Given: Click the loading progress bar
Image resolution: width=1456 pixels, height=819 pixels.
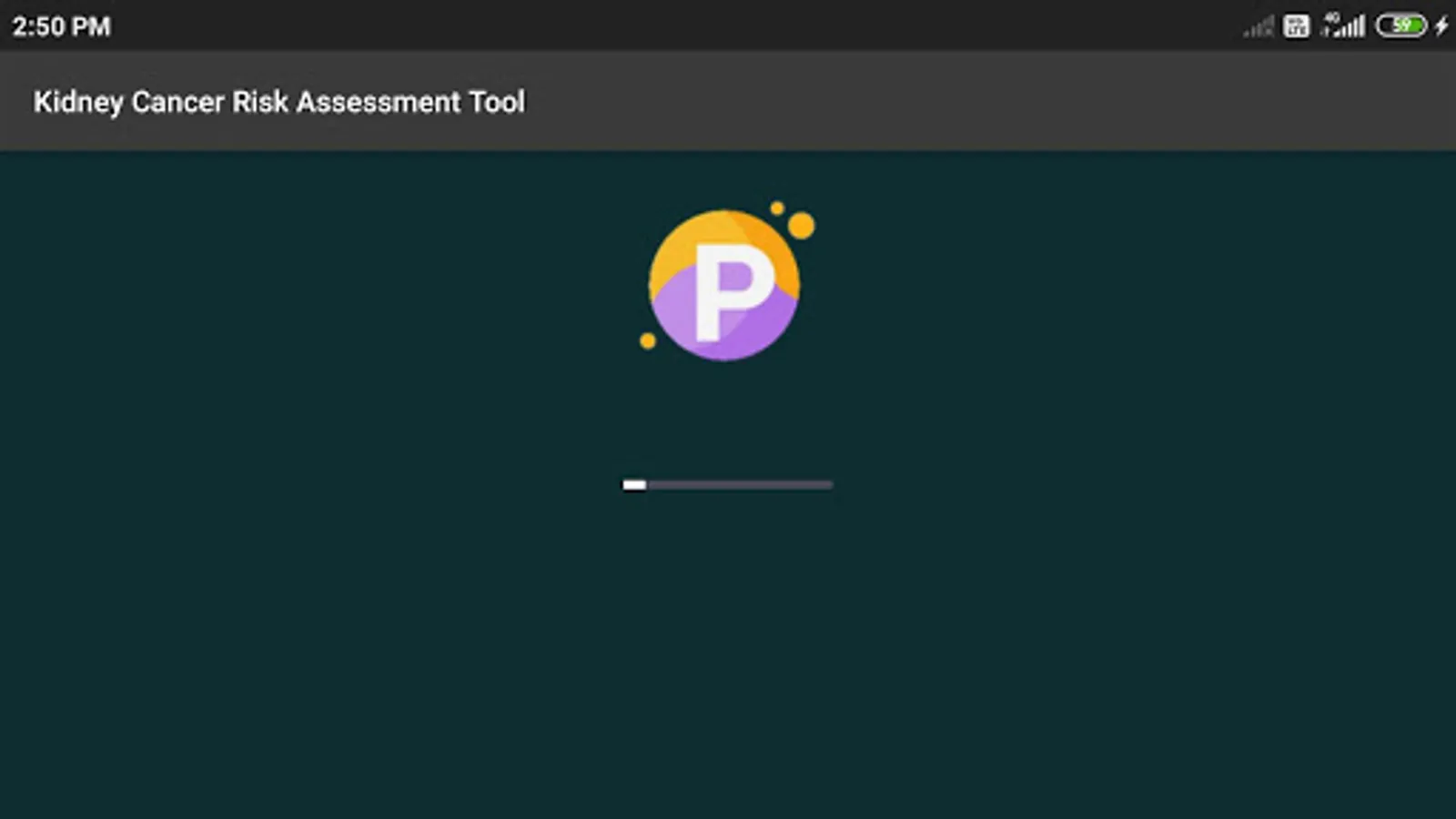Looking at the screenshot, I should pos(727,485).
